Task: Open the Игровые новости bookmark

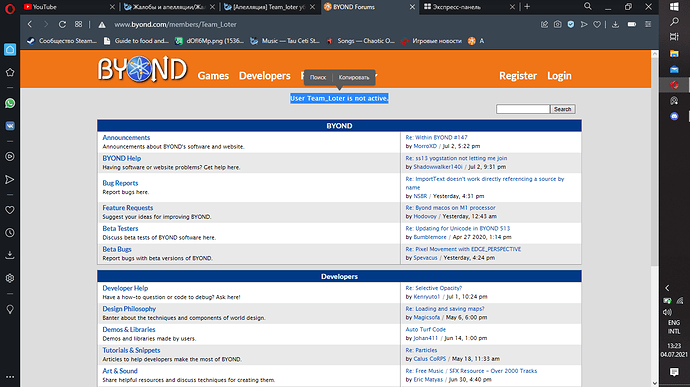Action: click(431, 41)
